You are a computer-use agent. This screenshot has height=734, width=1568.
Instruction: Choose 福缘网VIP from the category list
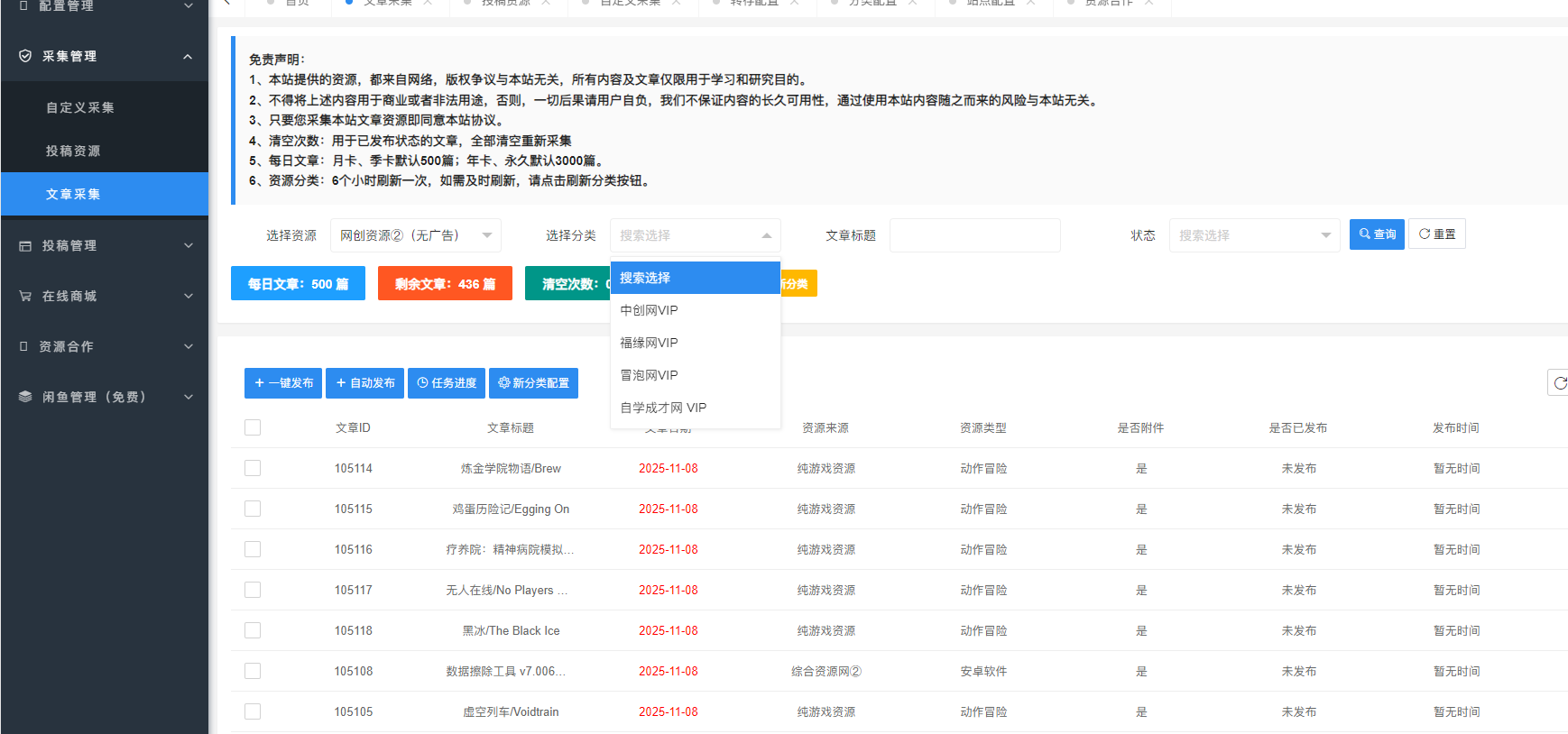point(649,343)
